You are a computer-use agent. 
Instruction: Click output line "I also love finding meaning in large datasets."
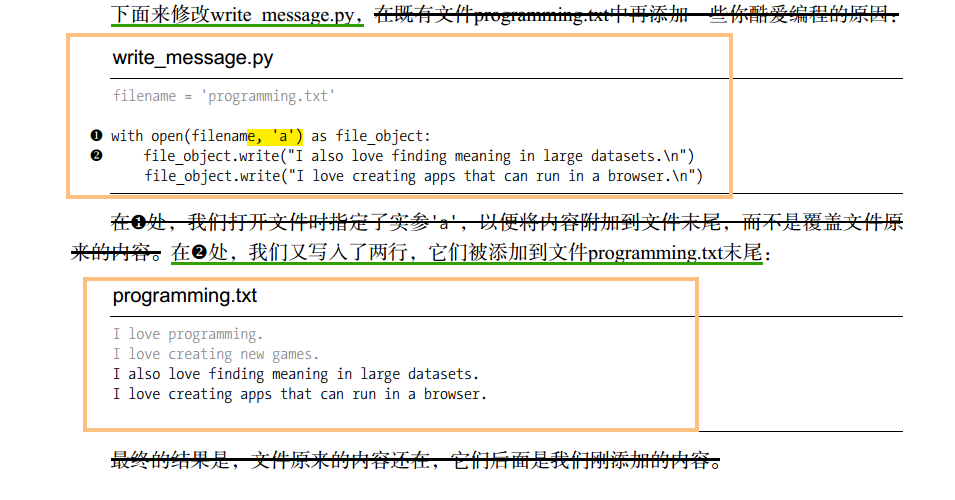pyautogui.click(x=295, y=374)
